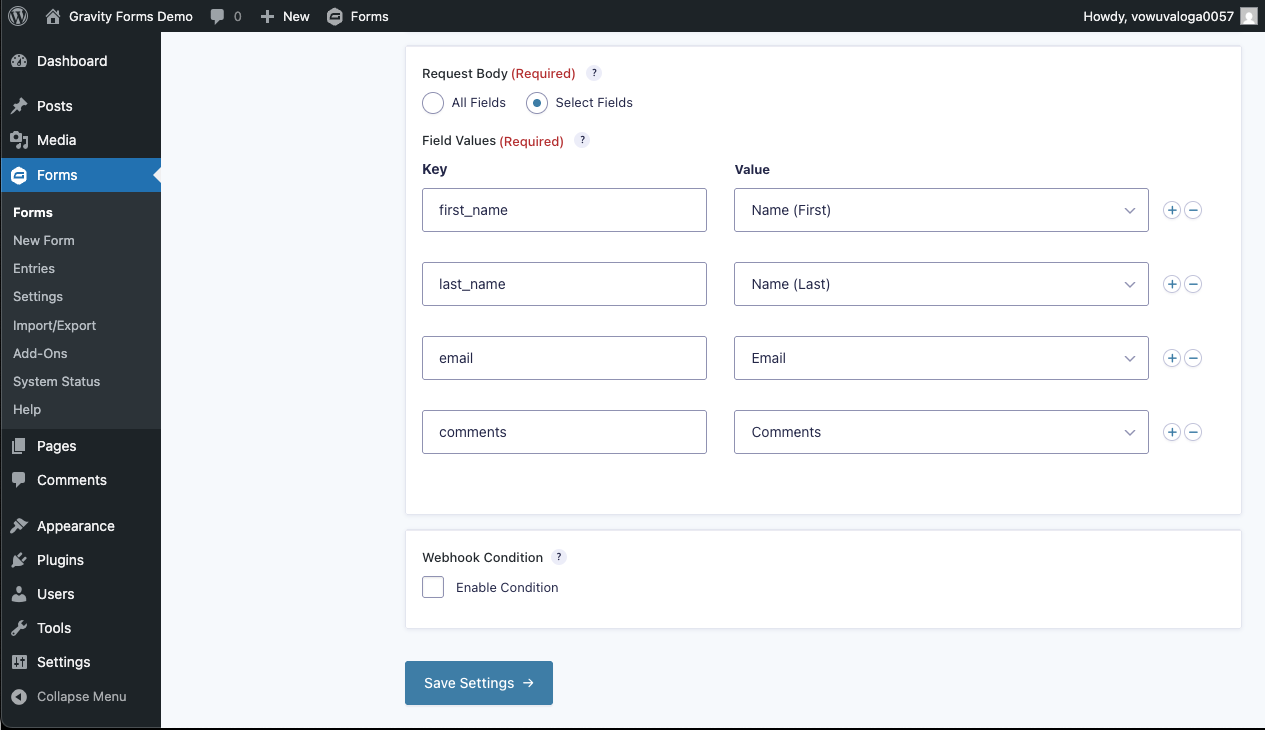Open the Name (First) value dropdown
The width and height of the screenshot is (1265, 730).
(x=940, y=210)
